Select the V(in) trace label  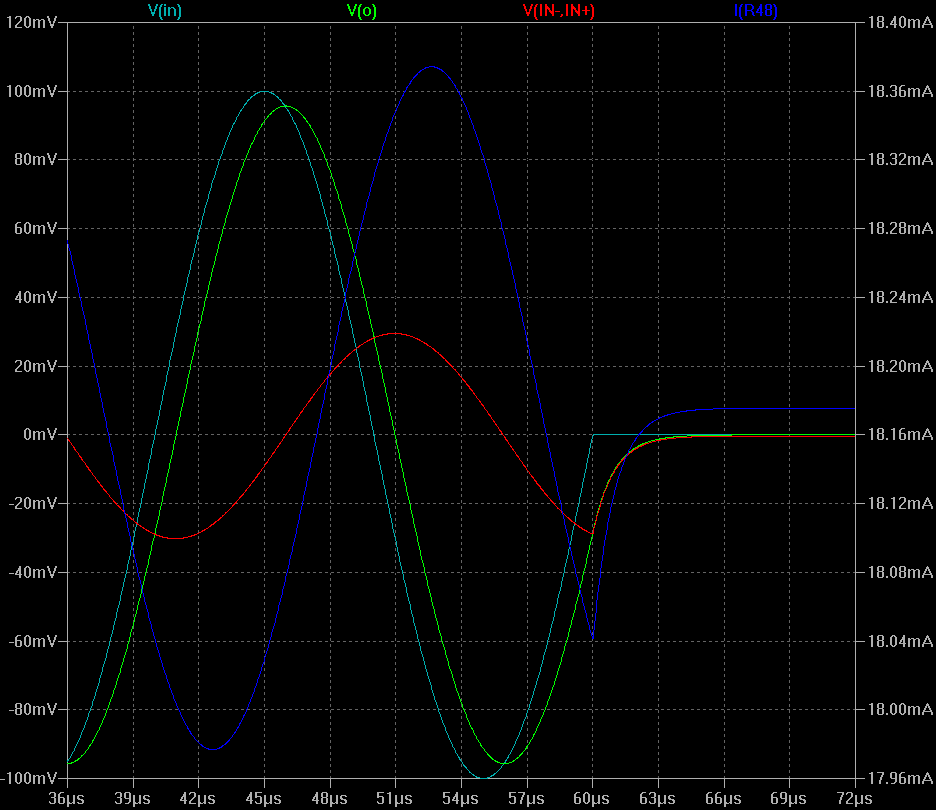[164, 11]
